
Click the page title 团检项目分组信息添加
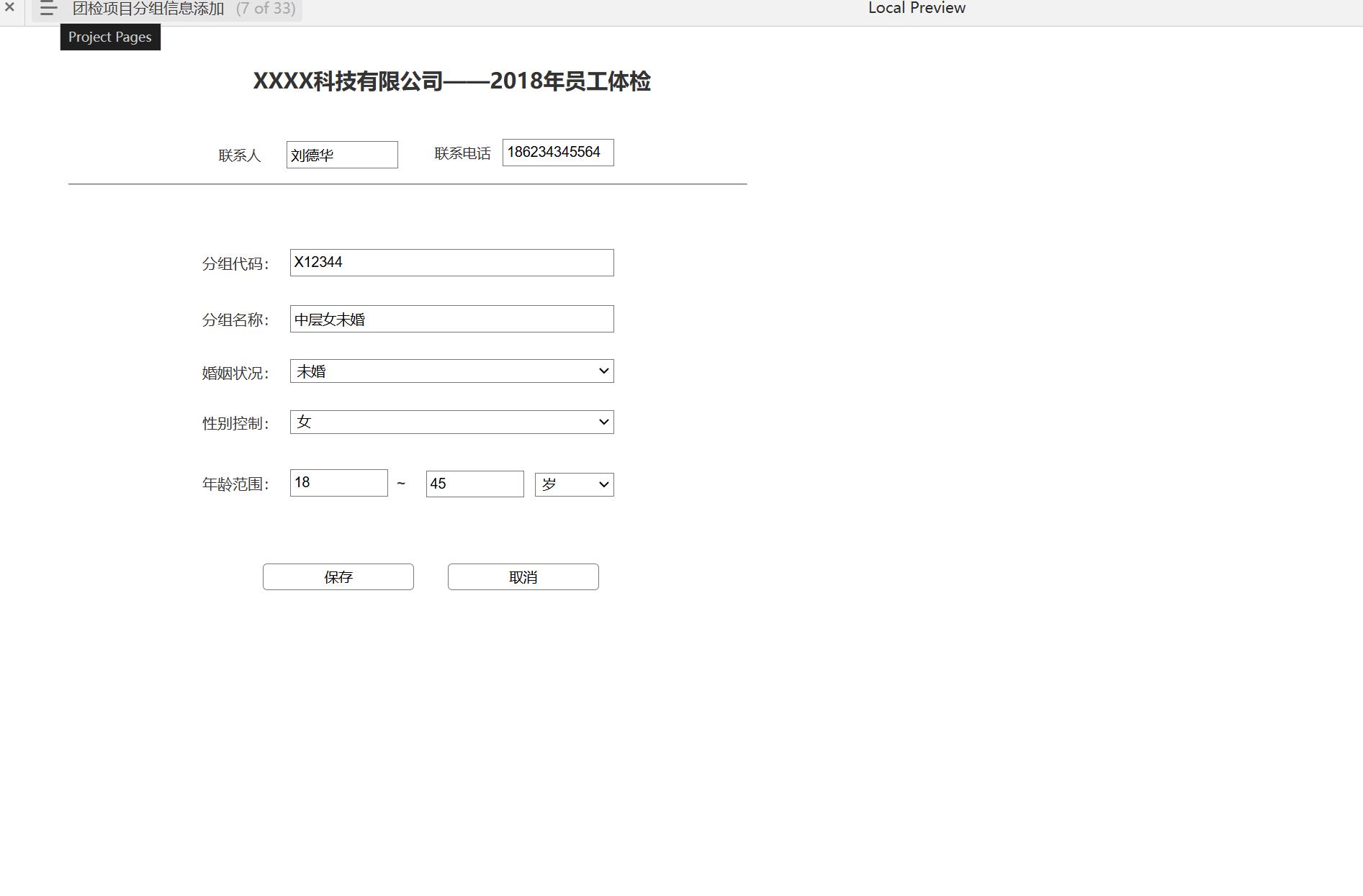tap(148, 9)
